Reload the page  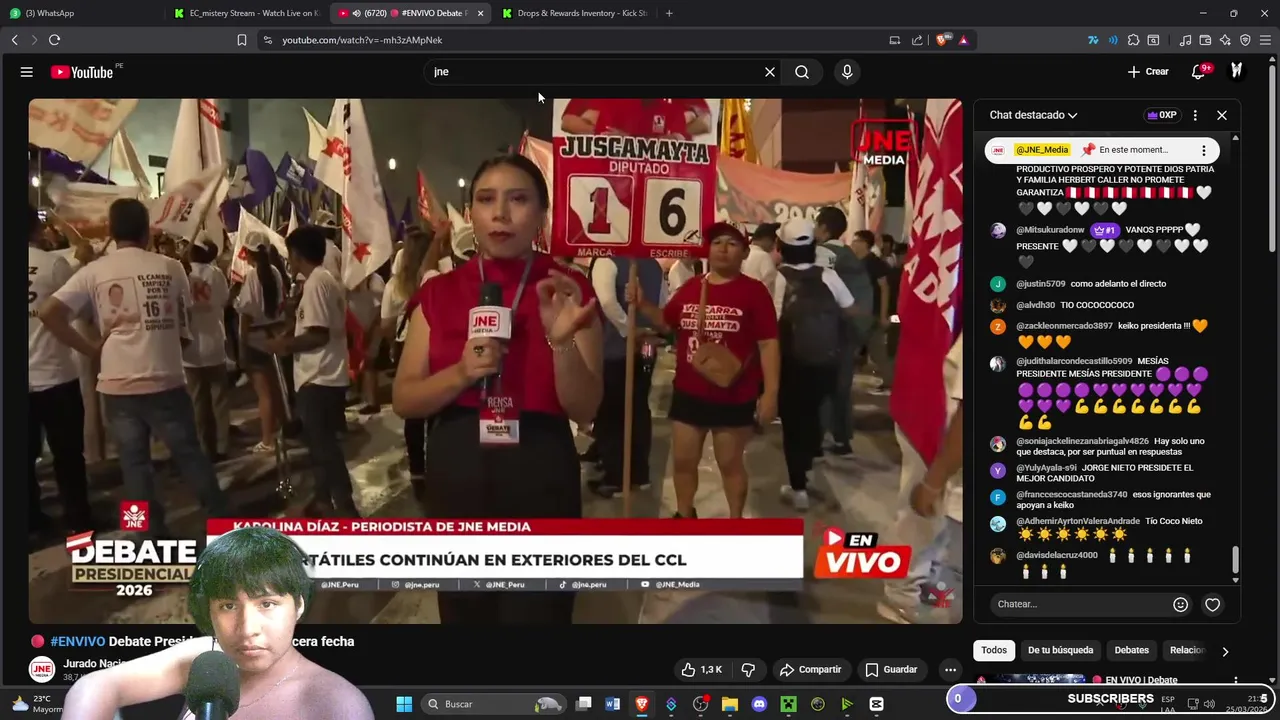point(54,40)
